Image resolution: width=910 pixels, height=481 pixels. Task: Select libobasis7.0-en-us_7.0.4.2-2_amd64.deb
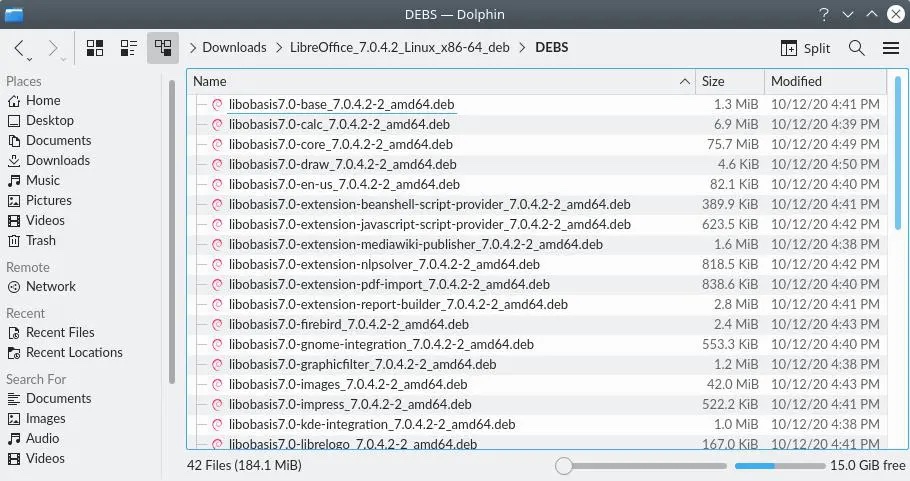coord(344,185)
